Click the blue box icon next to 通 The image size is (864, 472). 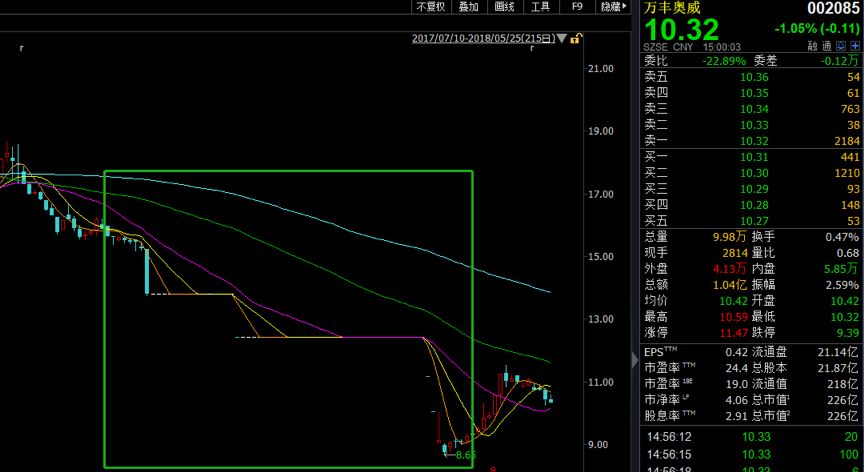pyautogui.click(x=841, y=46)
